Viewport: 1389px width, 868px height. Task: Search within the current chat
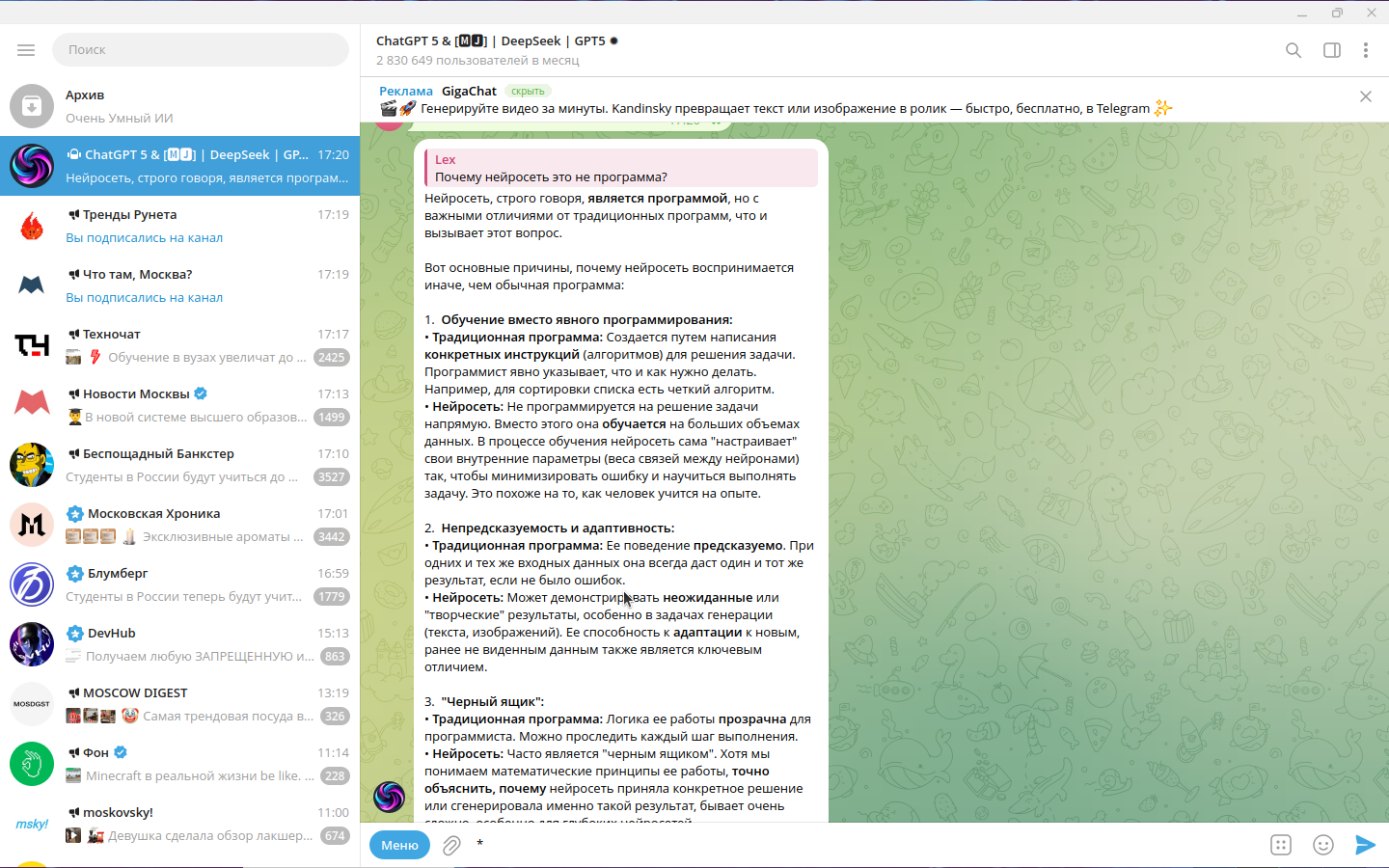(1294, 50)
